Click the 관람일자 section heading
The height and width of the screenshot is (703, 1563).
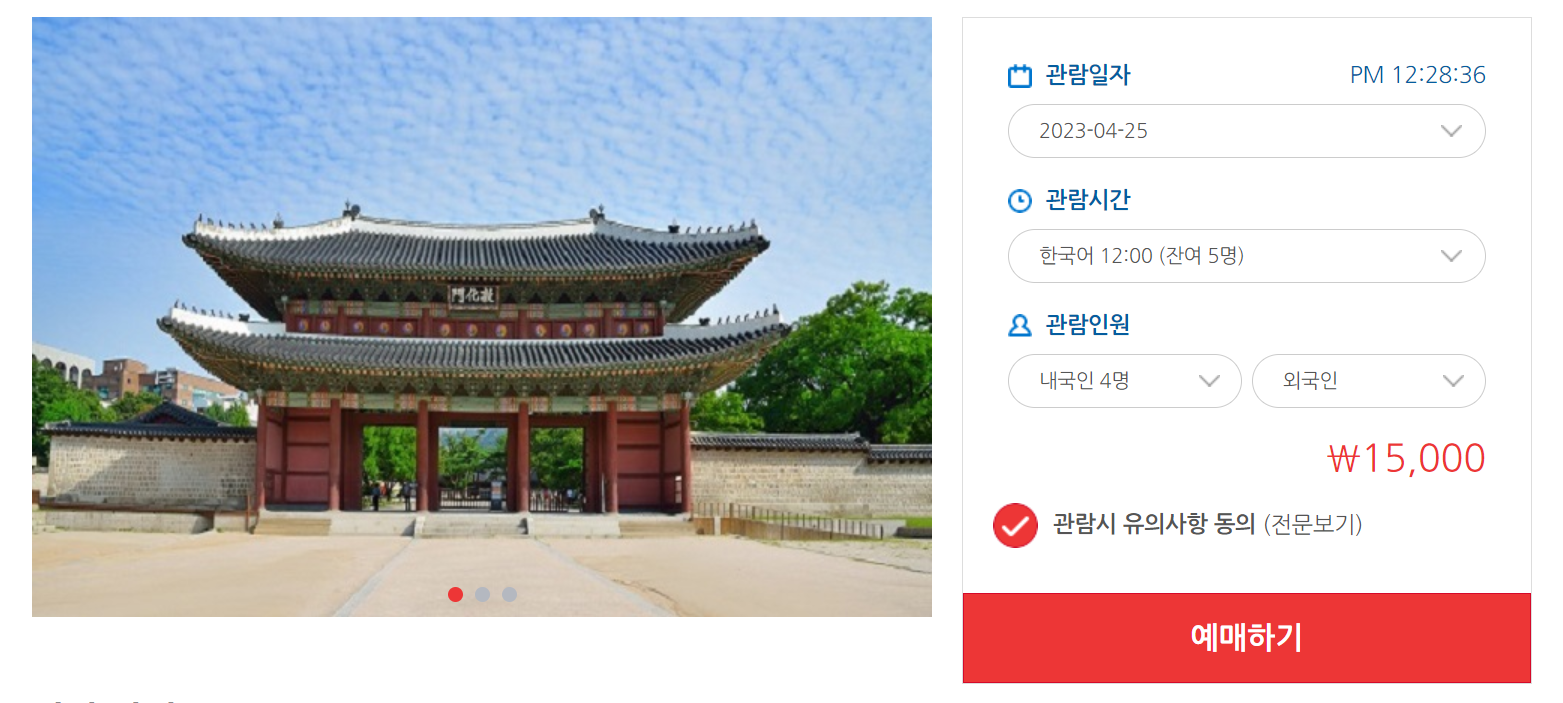click(1088, 75)
